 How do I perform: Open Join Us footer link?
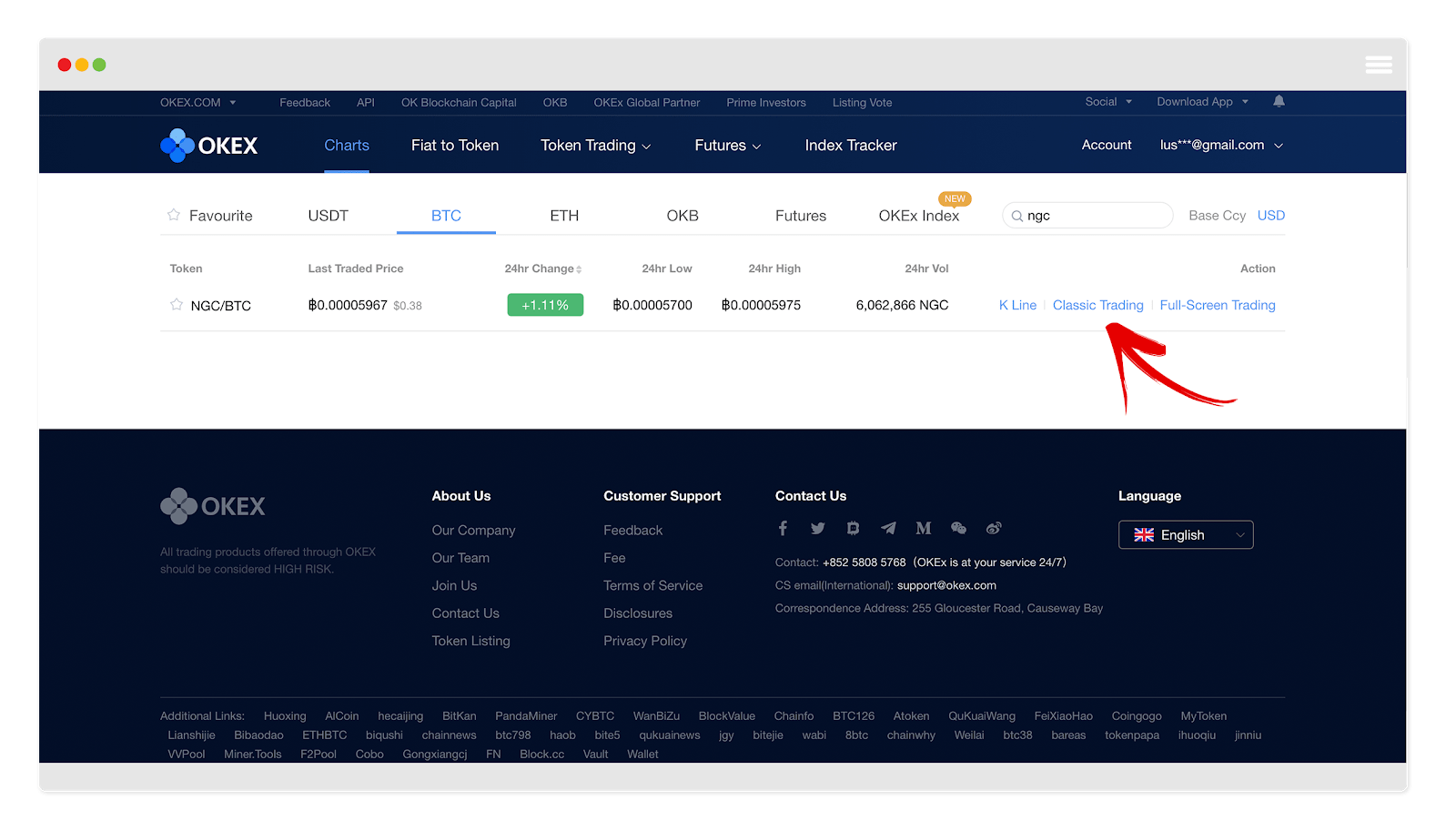pos(454,586)
